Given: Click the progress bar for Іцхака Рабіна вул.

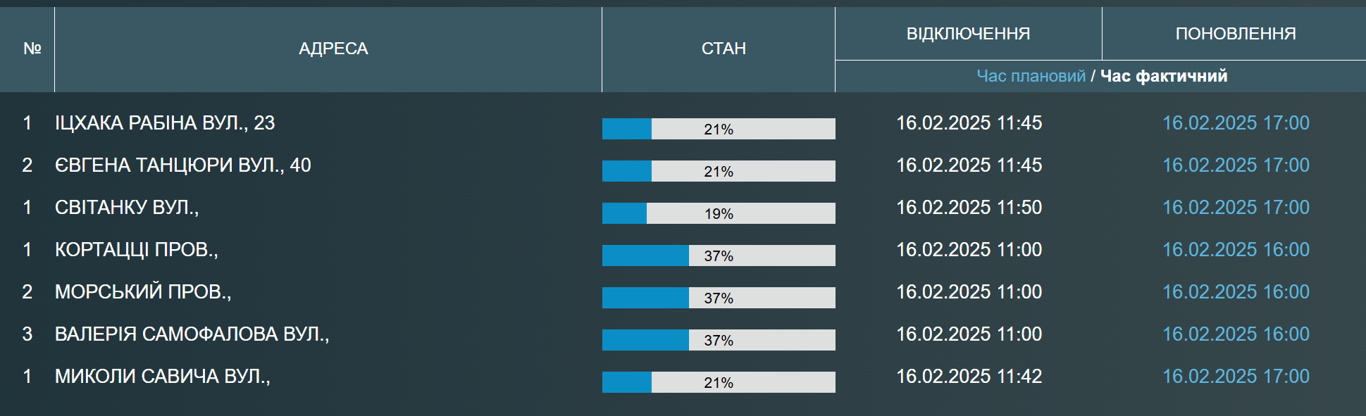Looking at the screenshot, I should tap(718, 129).
